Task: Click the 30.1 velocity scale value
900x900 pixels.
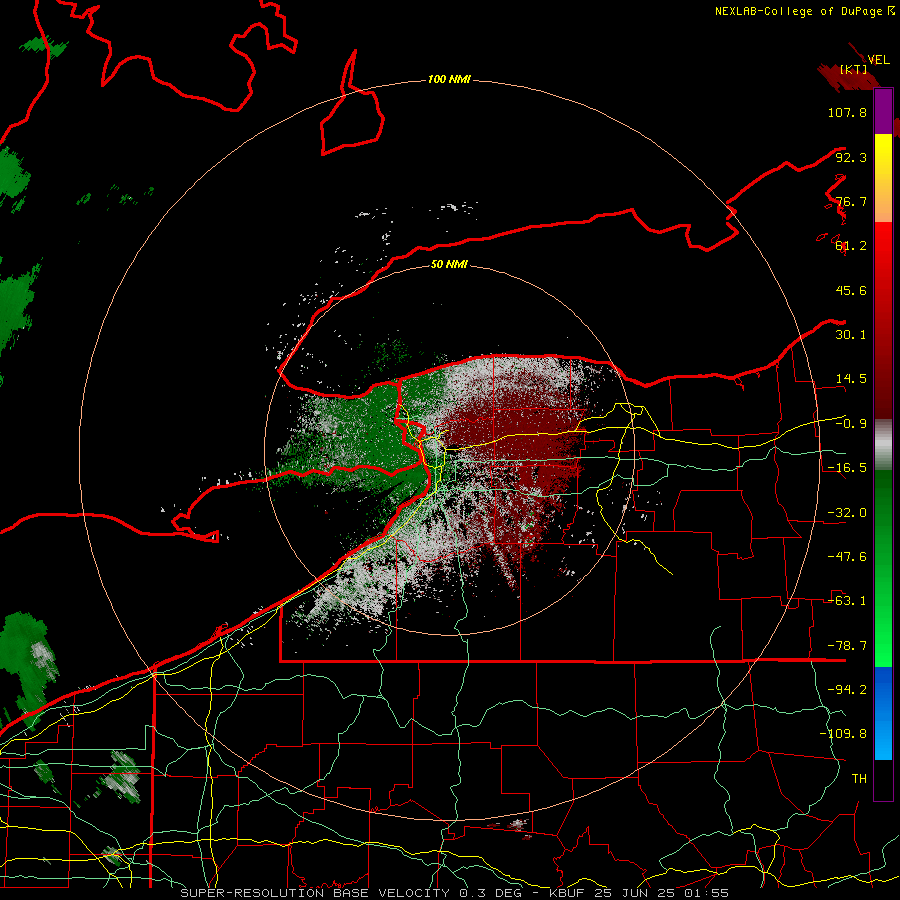Action: pyautogui.click(x=851, y=335)
